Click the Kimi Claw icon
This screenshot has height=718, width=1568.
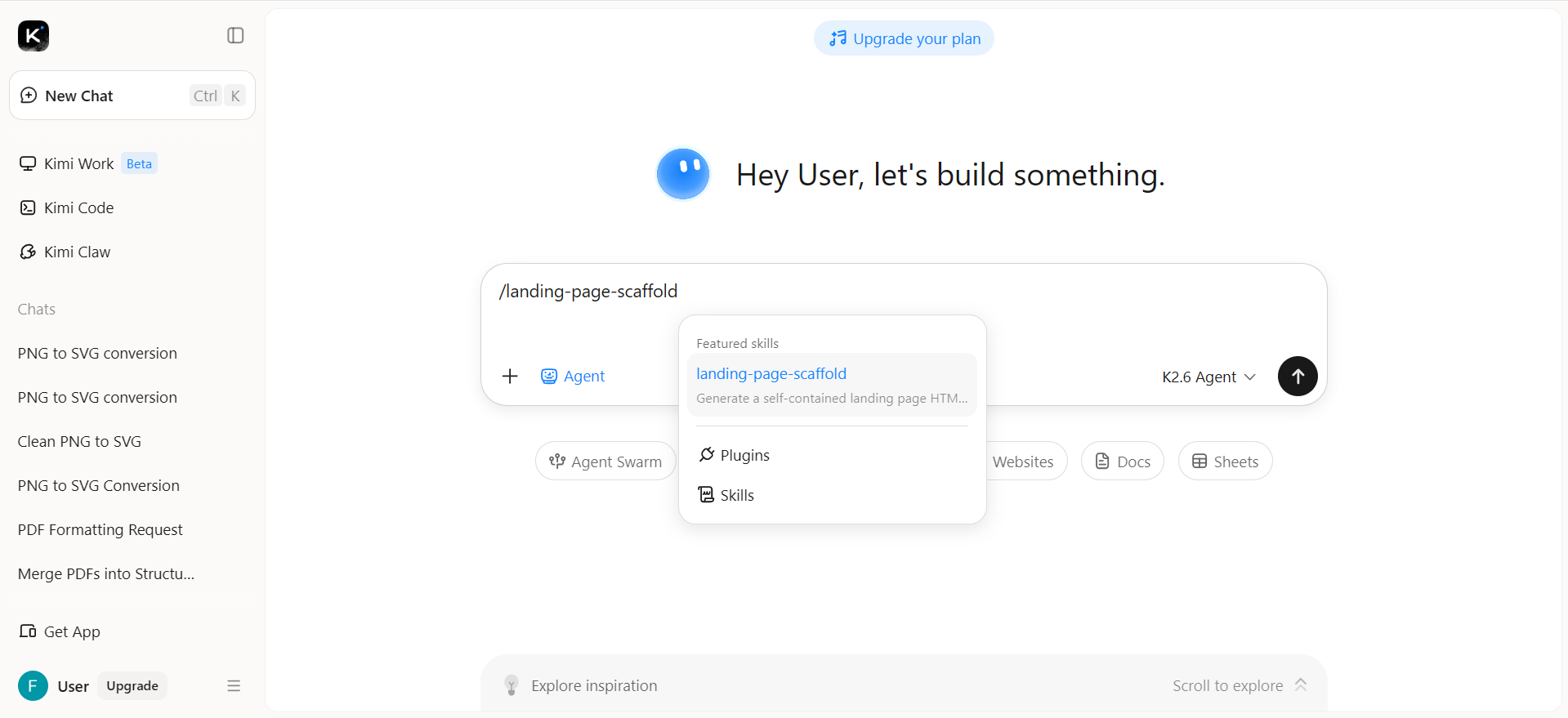(x=28, y=252)
